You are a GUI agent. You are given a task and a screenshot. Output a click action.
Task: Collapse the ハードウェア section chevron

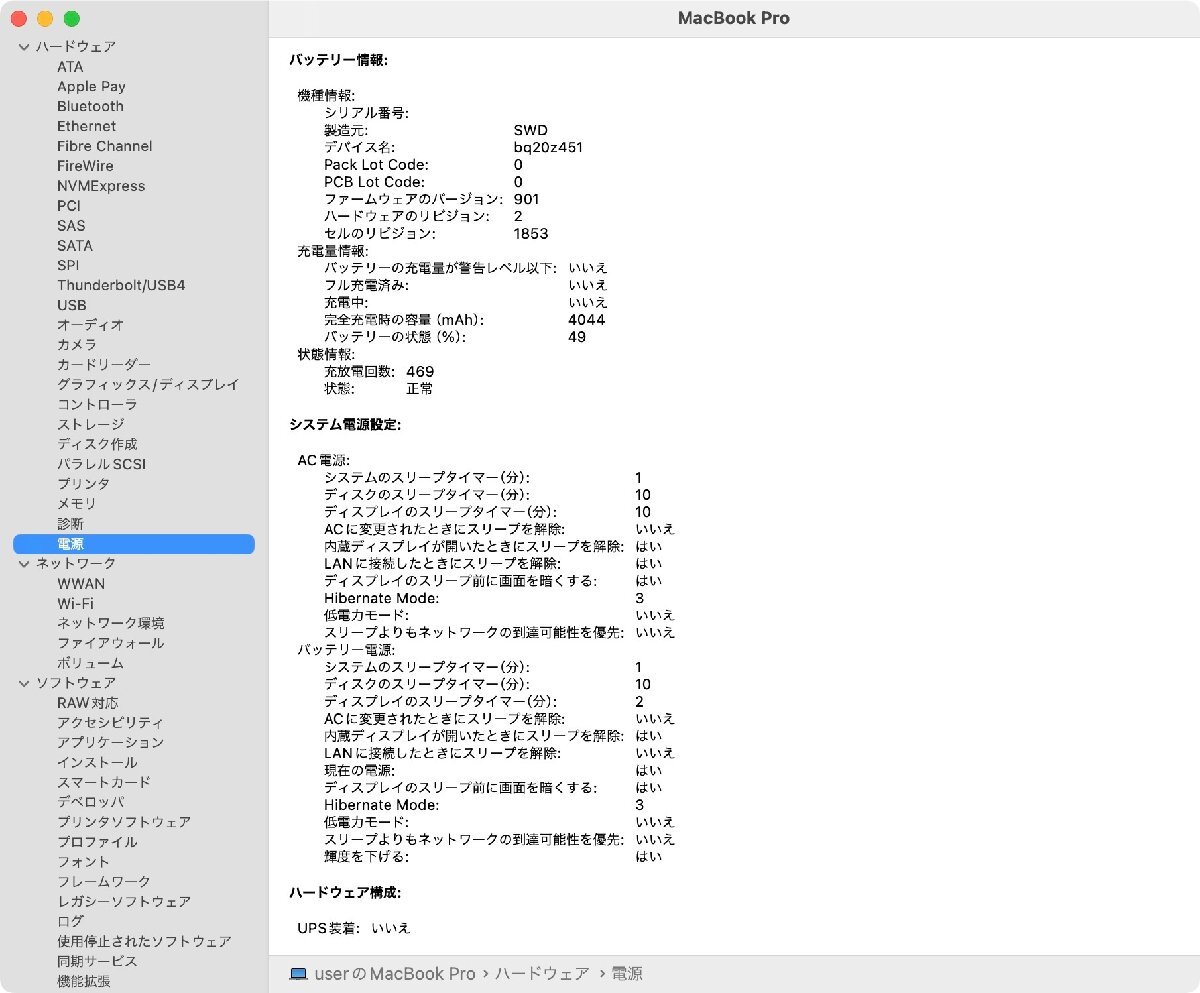point(24,47)
